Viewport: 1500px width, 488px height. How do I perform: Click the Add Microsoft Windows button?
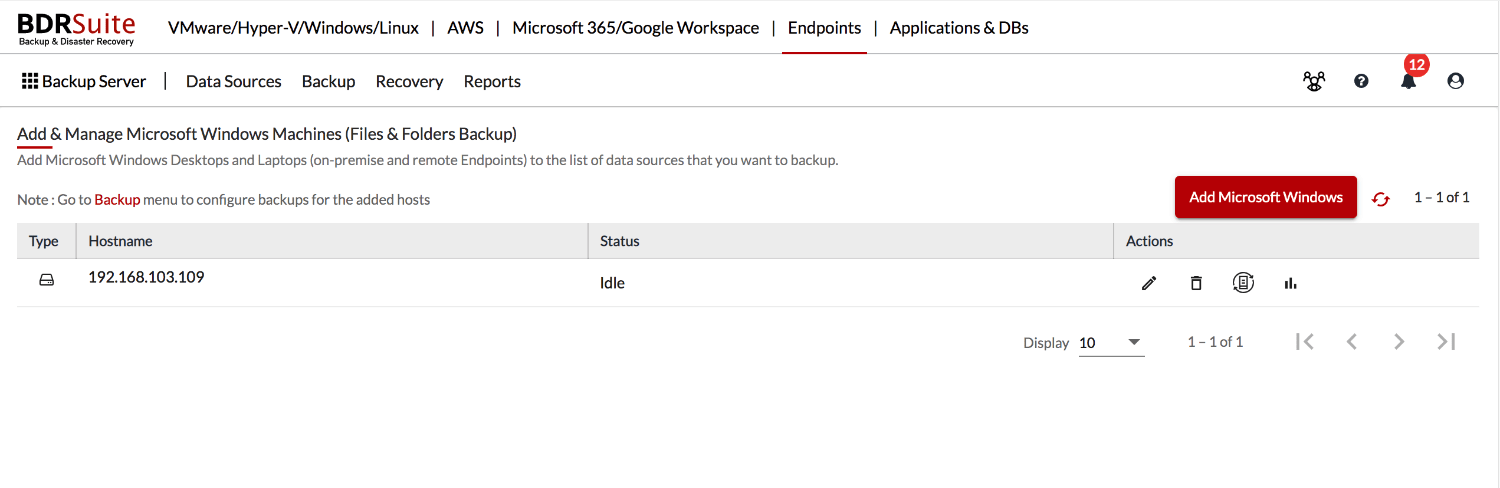[1266, 197]
